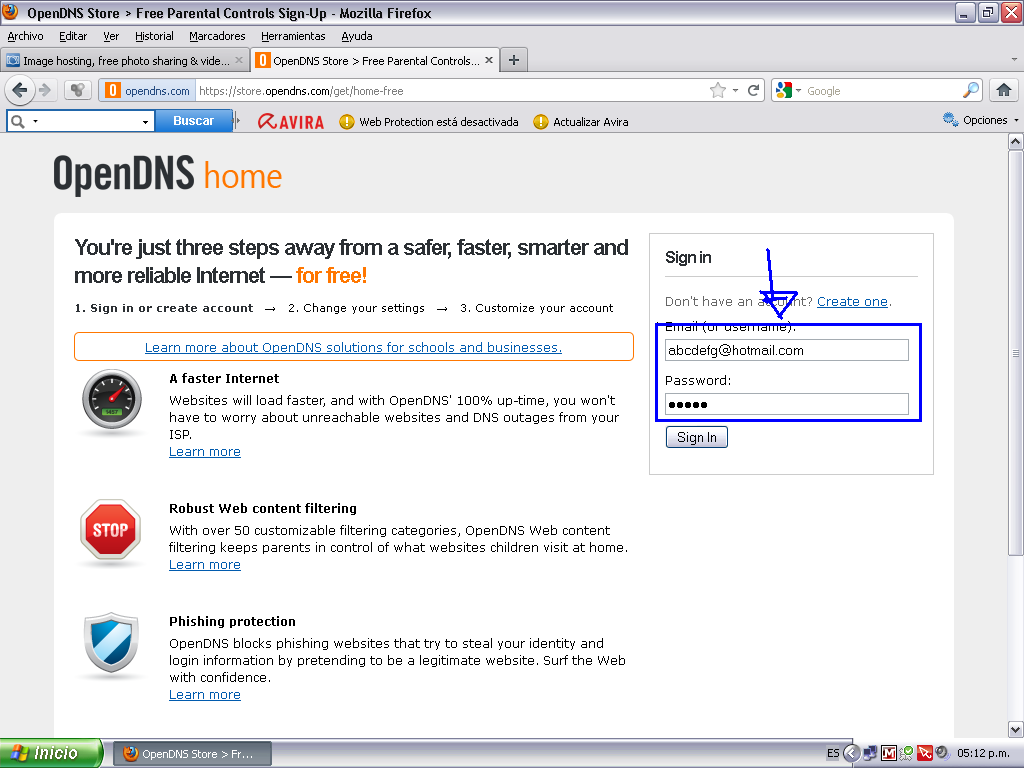This screenshot has height=768, width=1024.
Task: Click Learn more under A faster Internet
Action: click(x=204, y=451)
